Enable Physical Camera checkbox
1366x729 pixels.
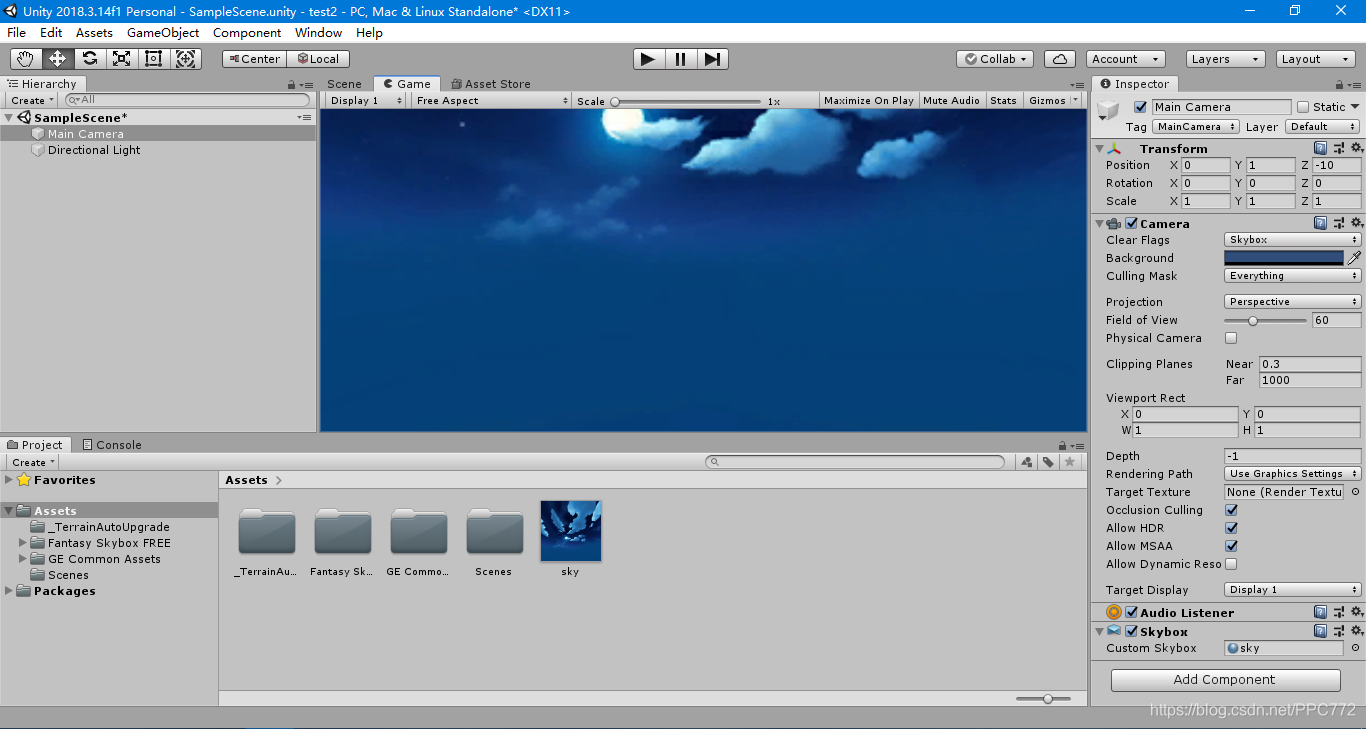pyautogui.click(x=1231, y=338)
